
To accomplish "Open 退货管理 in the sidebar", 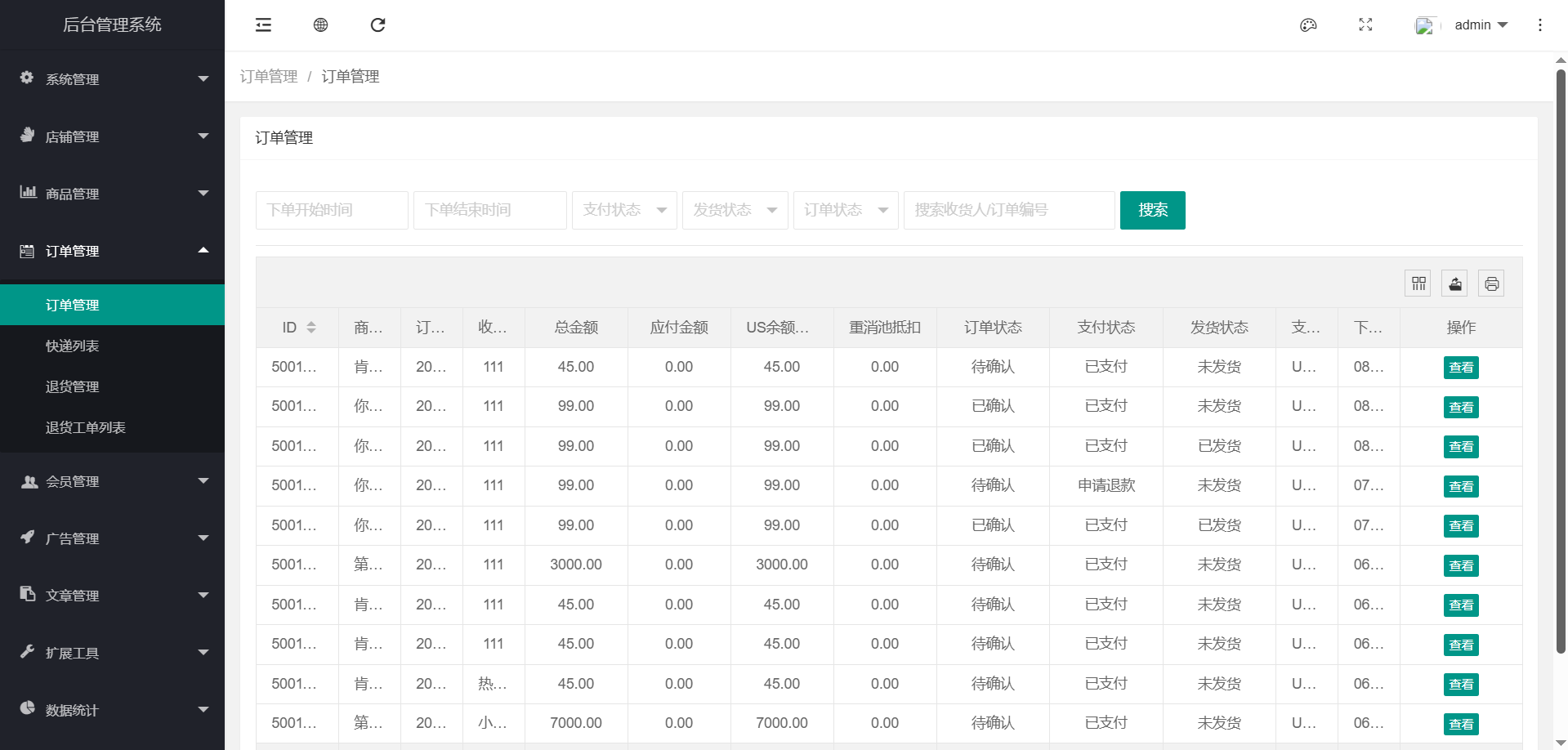I will click(x=73, y=386).
